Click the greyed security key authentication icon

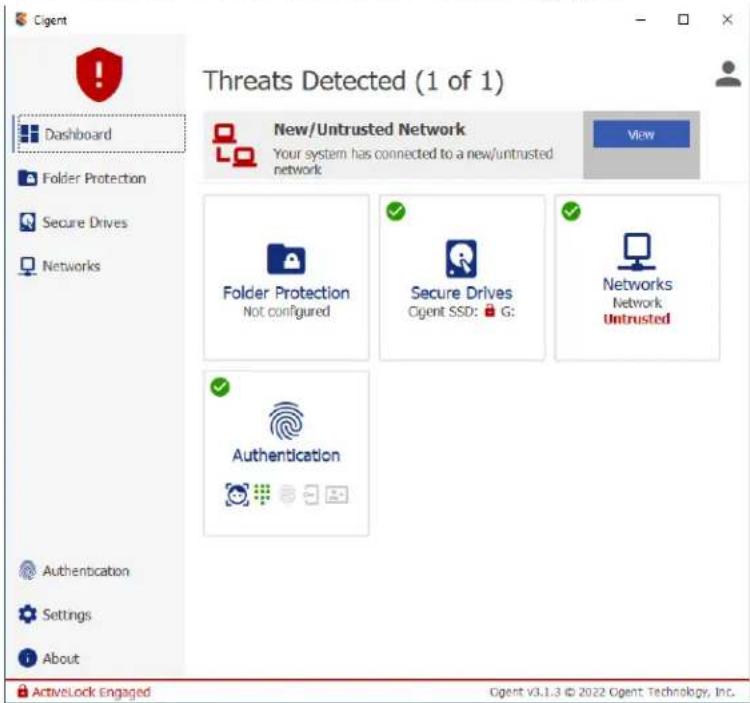pyautogui.click(x=311, y=494)
